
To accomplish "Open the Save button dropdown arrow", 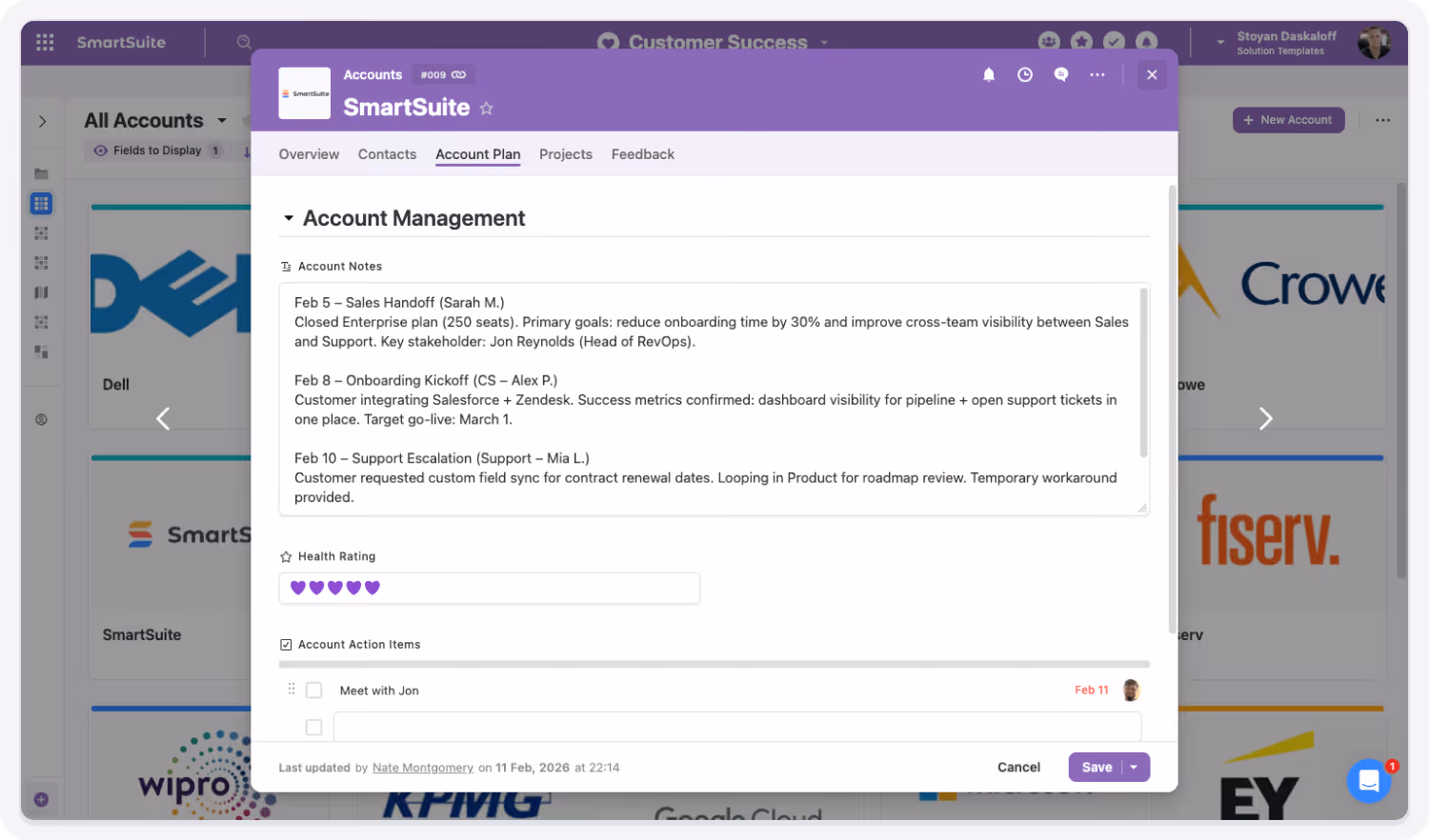I will click(1135, 767).
